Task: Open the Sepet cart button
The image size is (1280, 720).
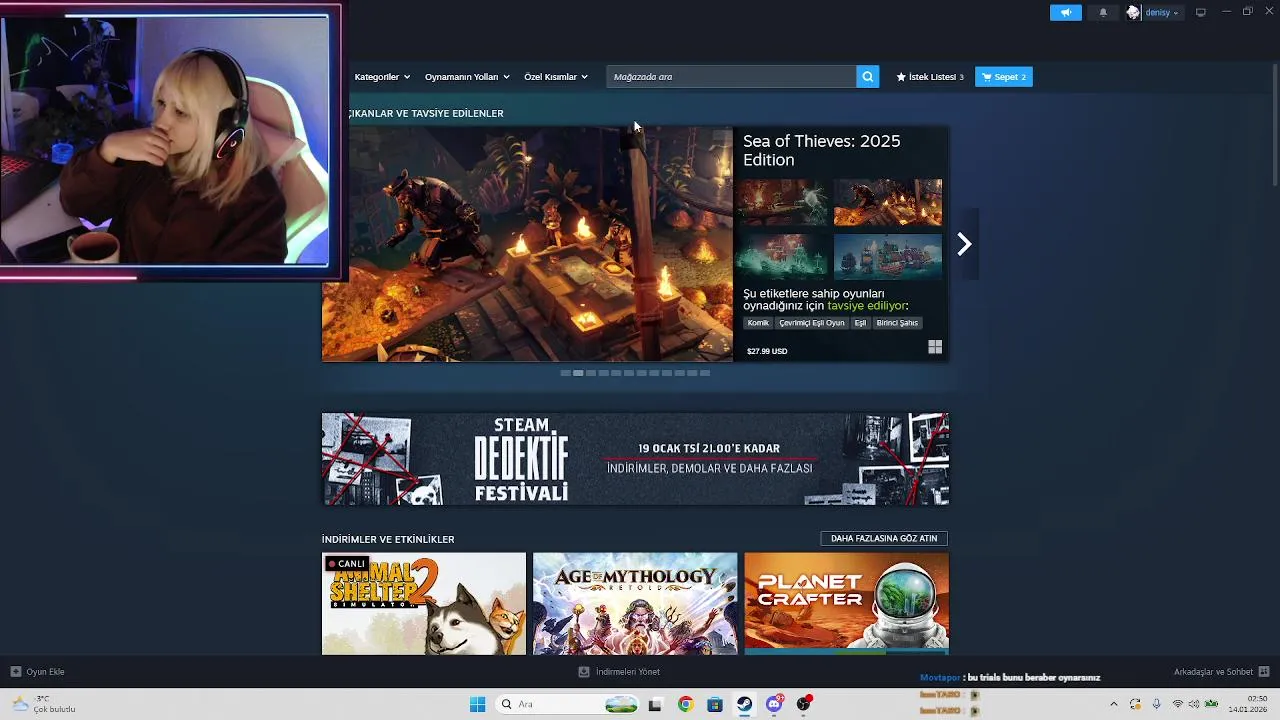Action: point(1003,77)
